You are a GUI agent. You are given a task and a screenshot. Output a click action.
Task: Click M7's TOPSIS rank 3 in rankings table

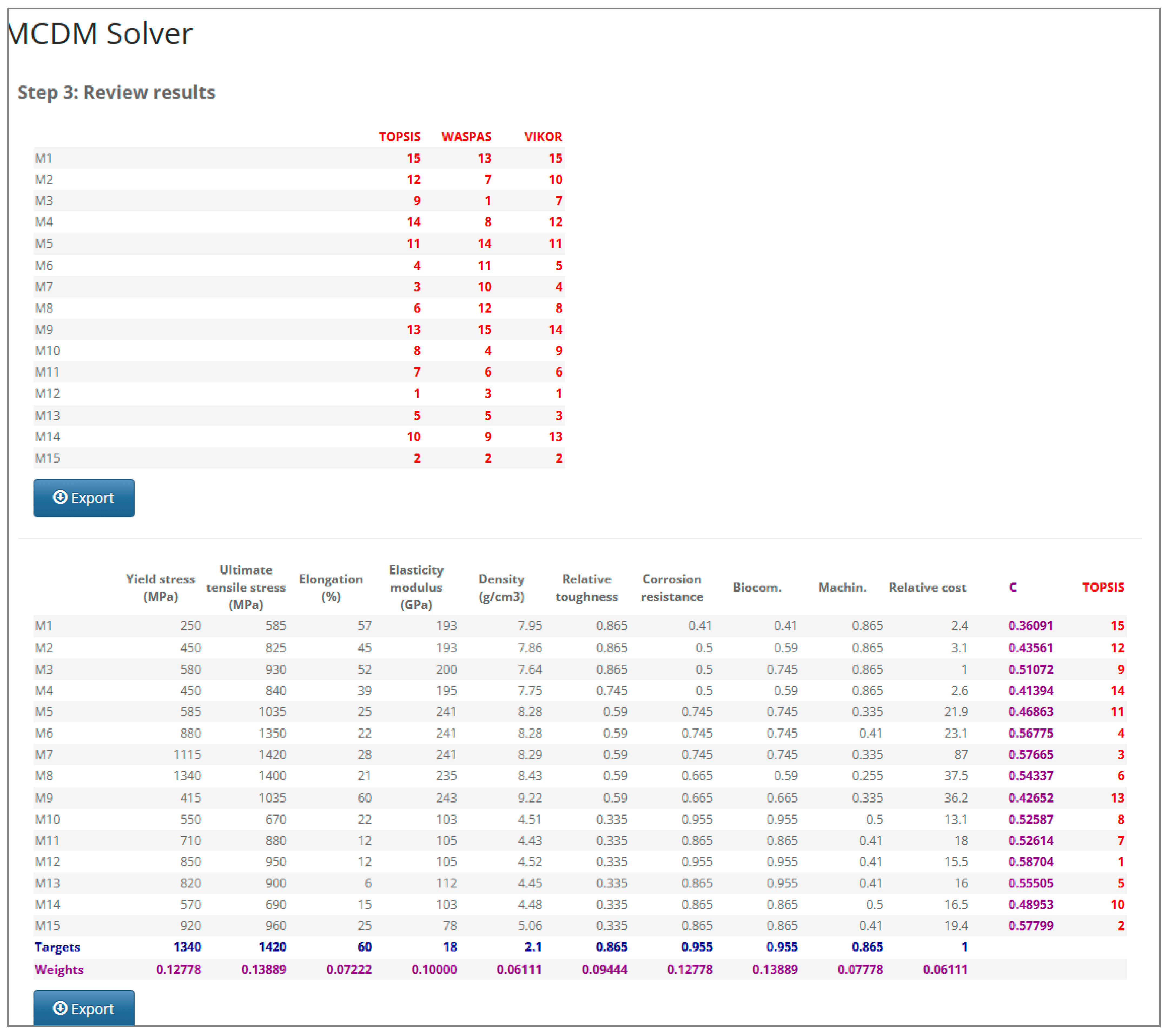click(x=417, y=287)
